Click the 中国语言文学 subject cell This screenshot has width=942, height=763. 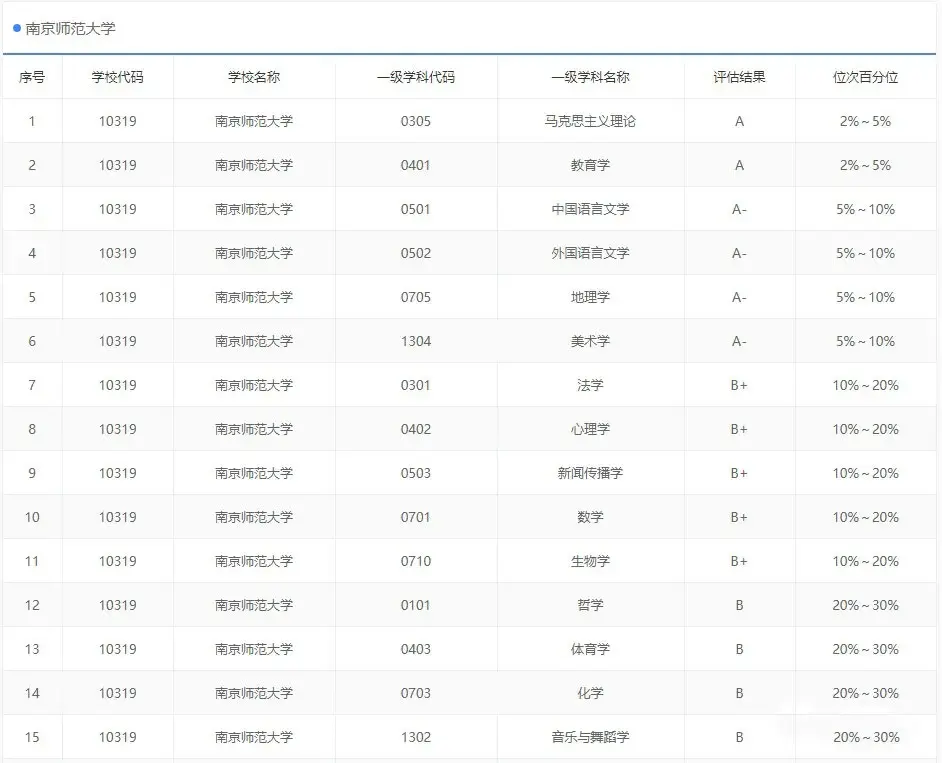pos(591,209)
